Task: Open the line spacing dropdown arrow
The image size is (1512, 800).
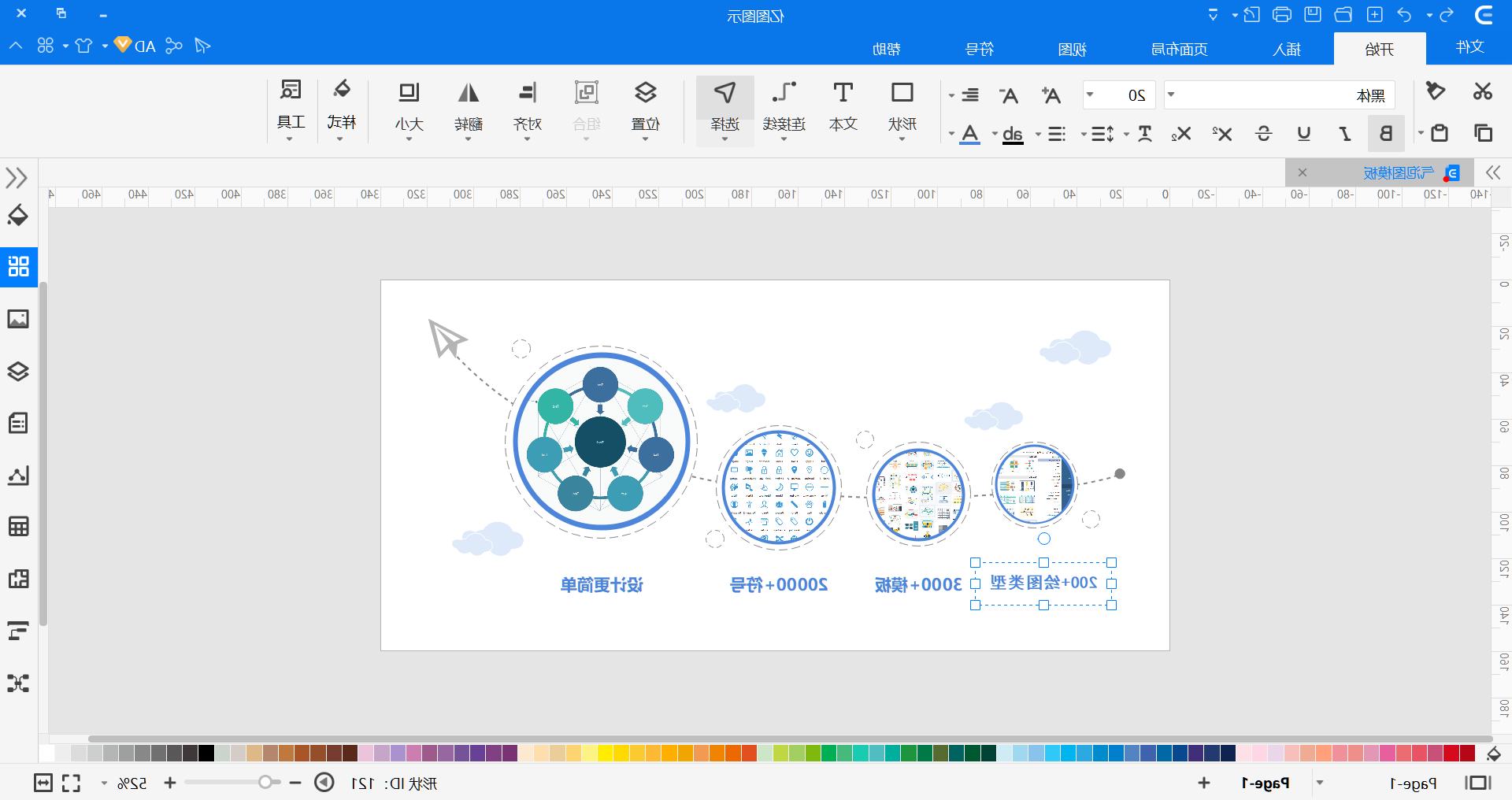Action: tap(1084, 134)
